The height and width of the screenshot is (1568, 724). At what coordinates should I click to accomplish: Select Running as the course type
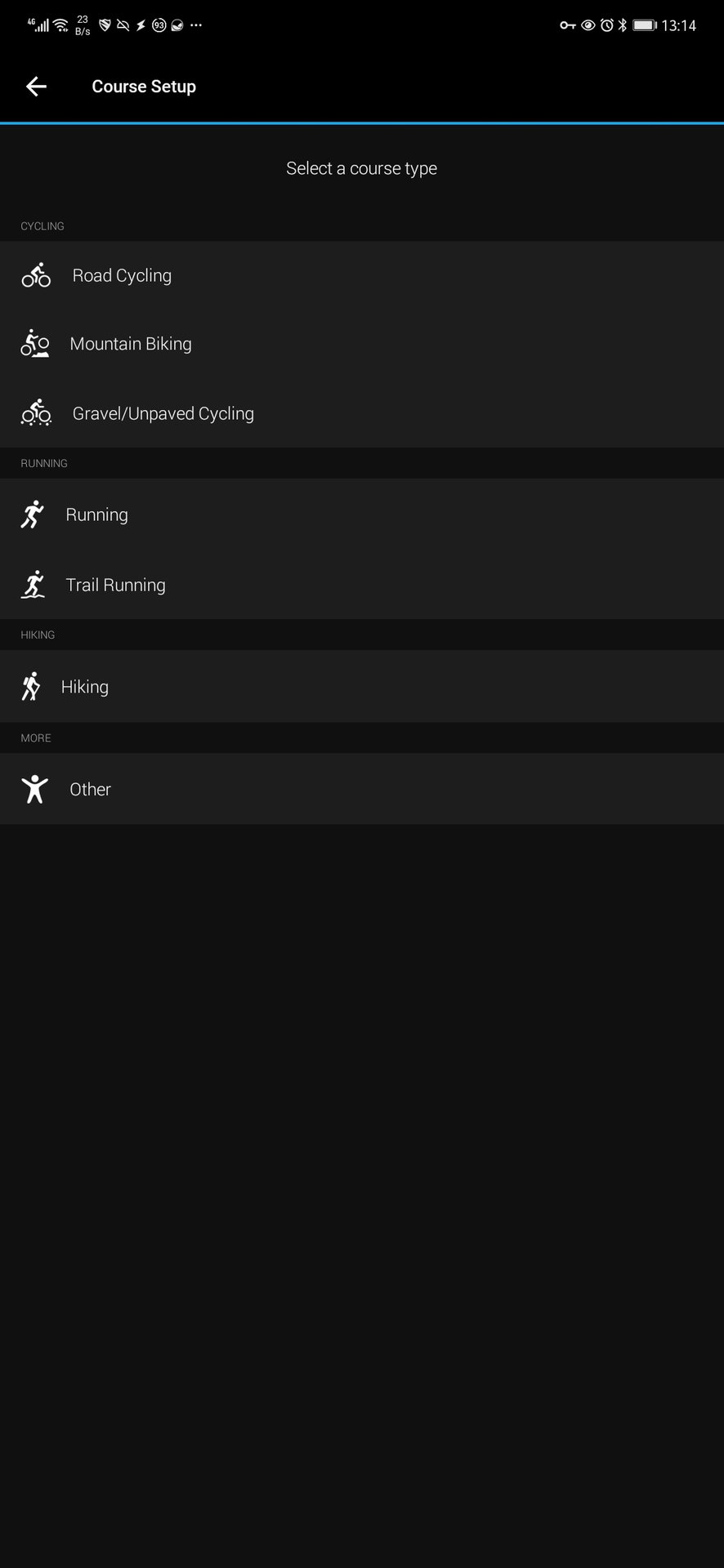pos(96,514)
